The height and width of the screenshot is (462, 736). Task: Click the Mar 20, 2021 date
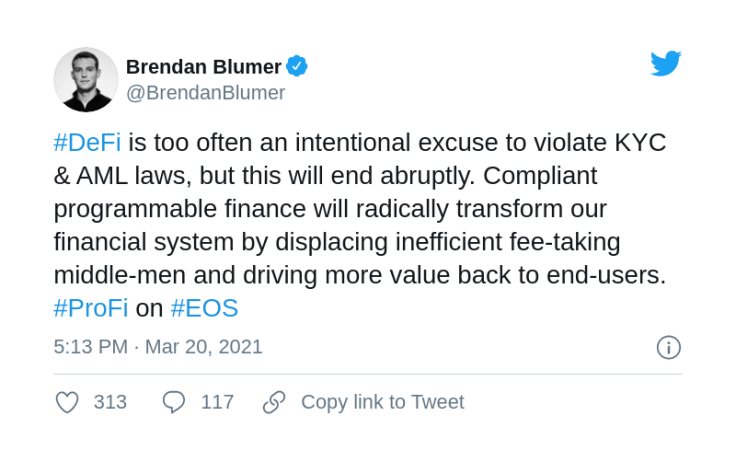click(x=204, y=347)
